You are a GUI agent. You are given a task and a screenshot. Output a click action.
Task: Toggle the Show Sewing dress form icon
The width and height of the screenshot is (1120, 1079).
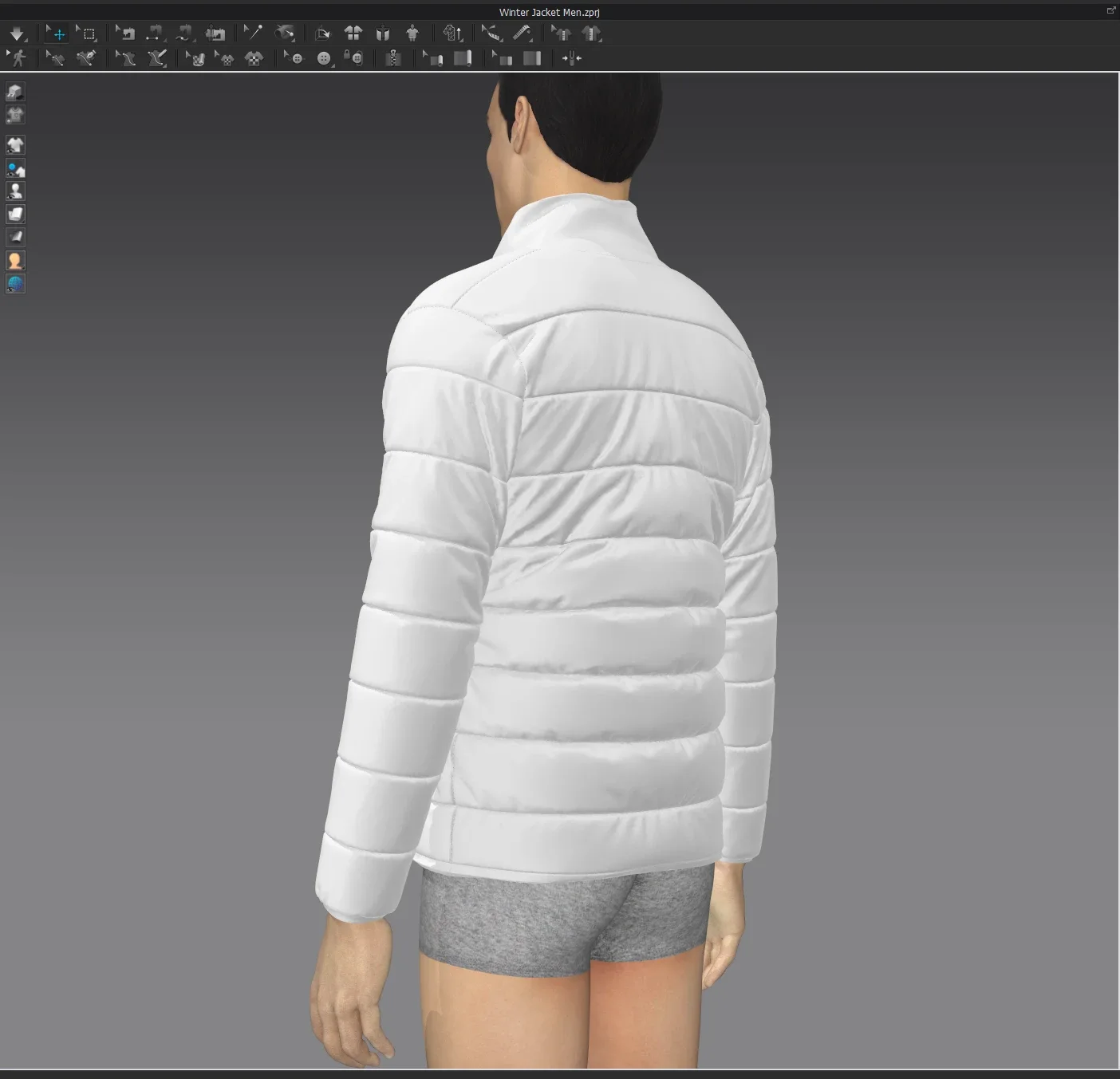coord(215,33)
